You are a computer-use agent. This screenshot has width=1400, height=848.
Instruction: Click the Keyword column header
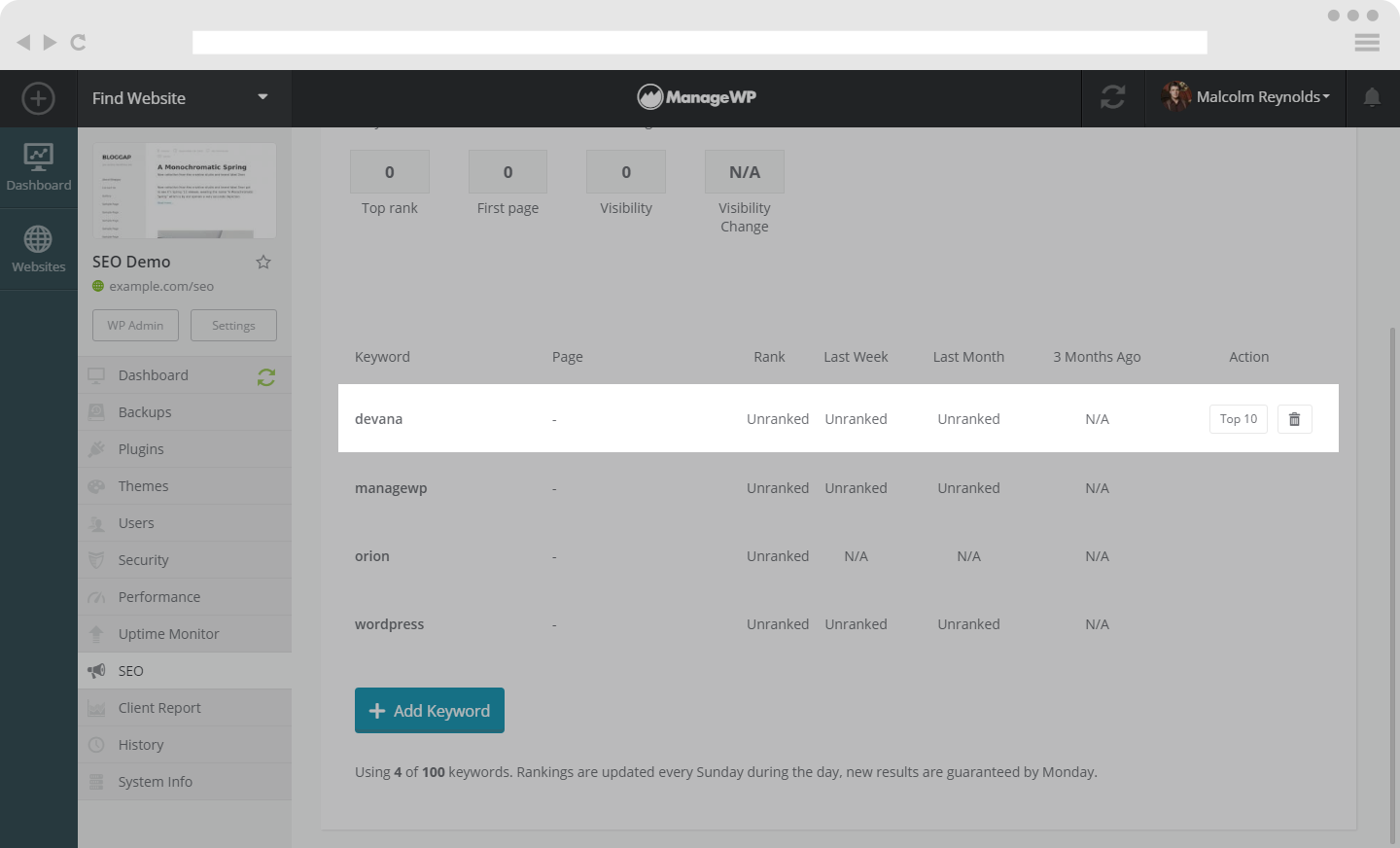382,357
